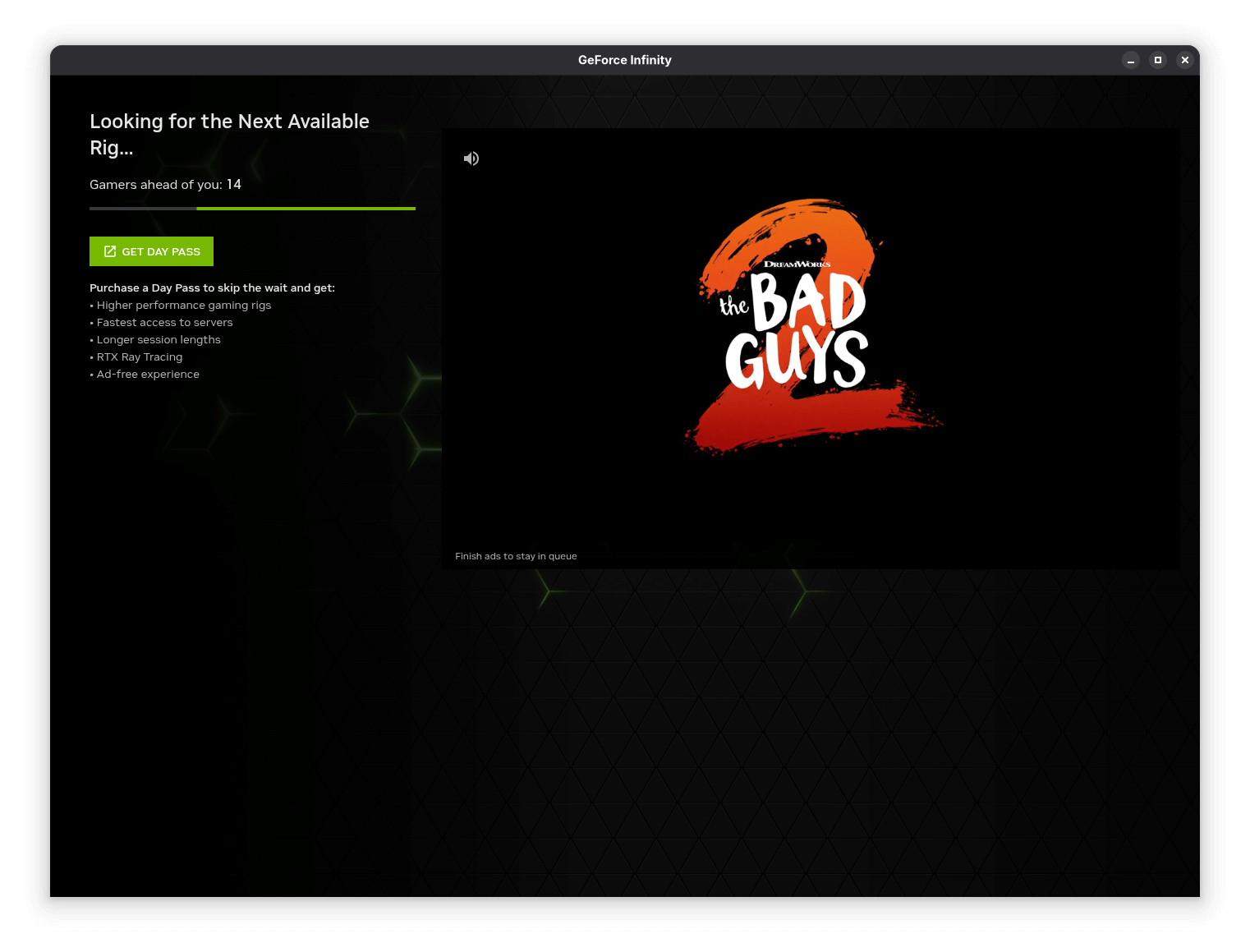Click the gamers ahead count number 14
Image resolution: width=1250 pixels, height=952 pixels.
click(234, 184)
